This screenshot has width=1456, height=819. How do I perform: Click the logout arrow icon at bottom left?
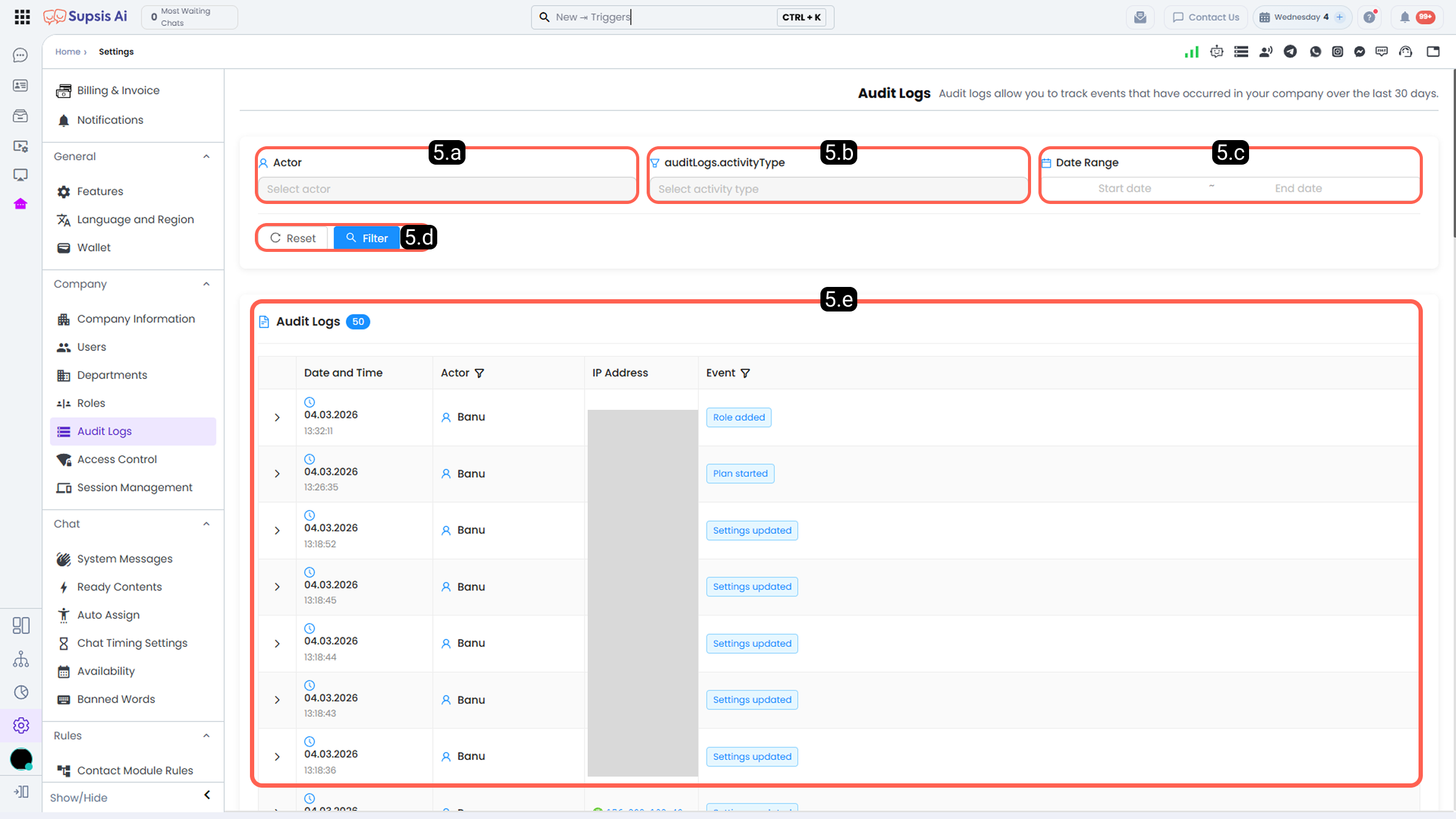21,792
